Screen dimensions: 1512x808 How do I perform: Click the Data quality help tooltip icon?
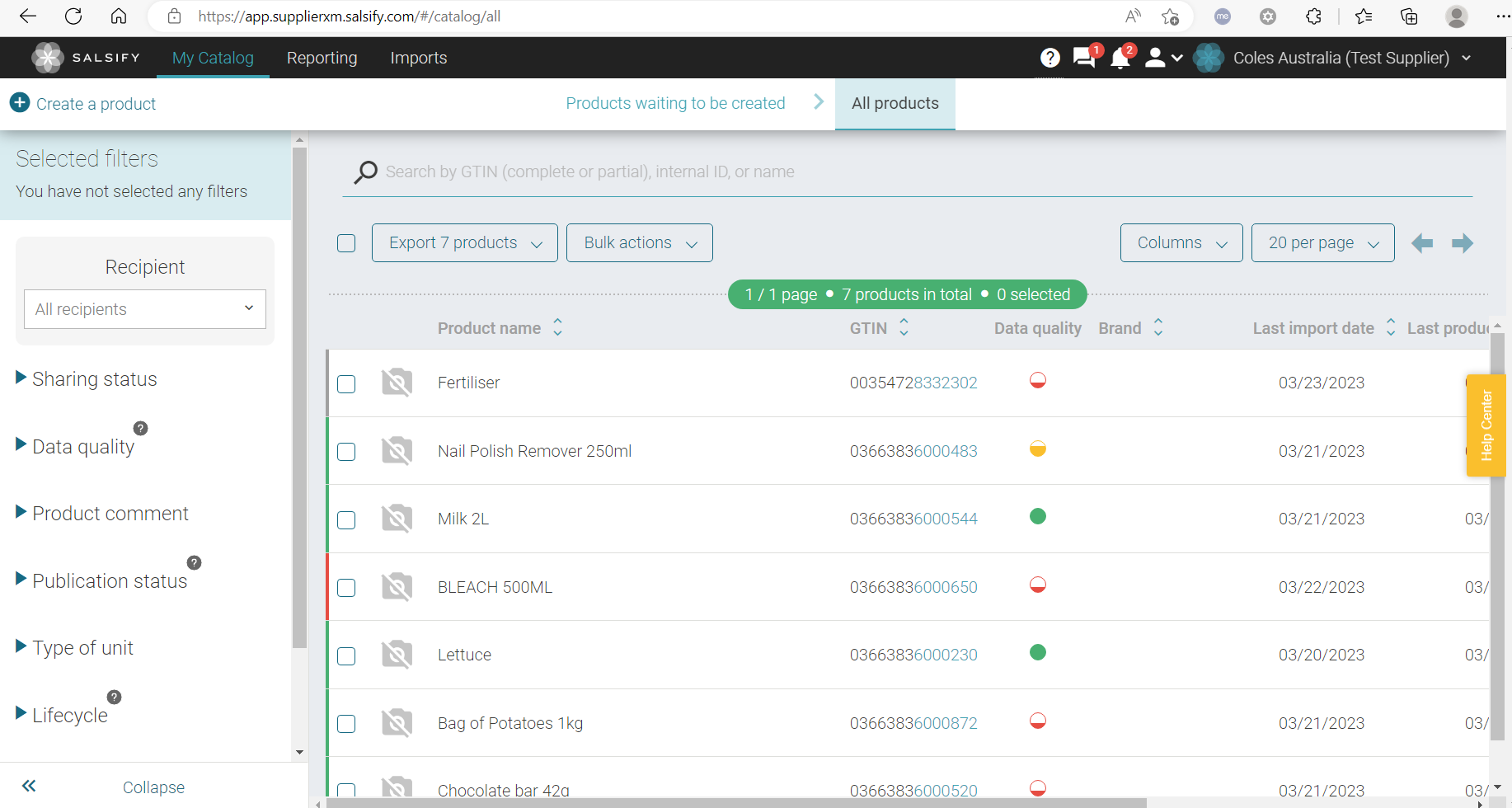coord(141,428)
